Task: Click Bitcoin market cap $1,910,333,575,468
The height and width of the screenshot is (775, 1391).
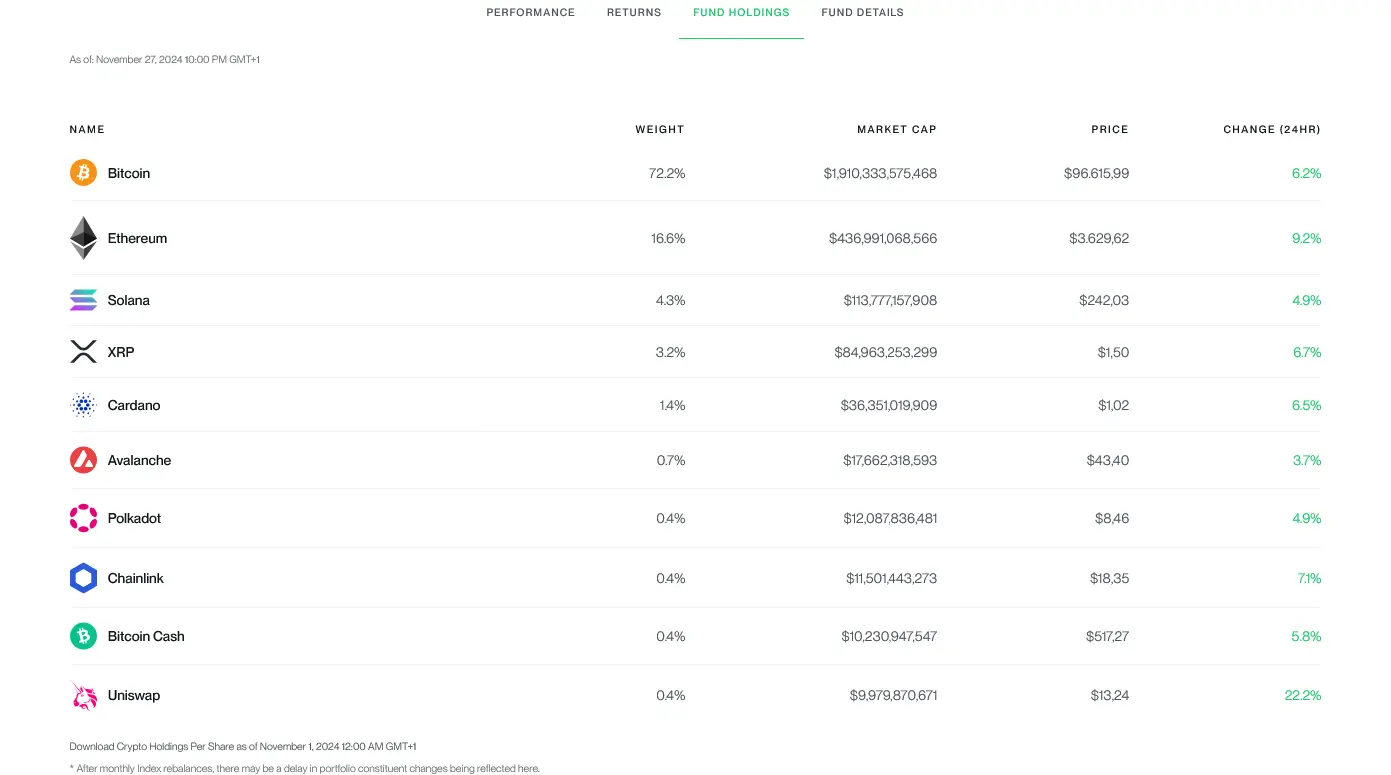Action: click(880, 173)
